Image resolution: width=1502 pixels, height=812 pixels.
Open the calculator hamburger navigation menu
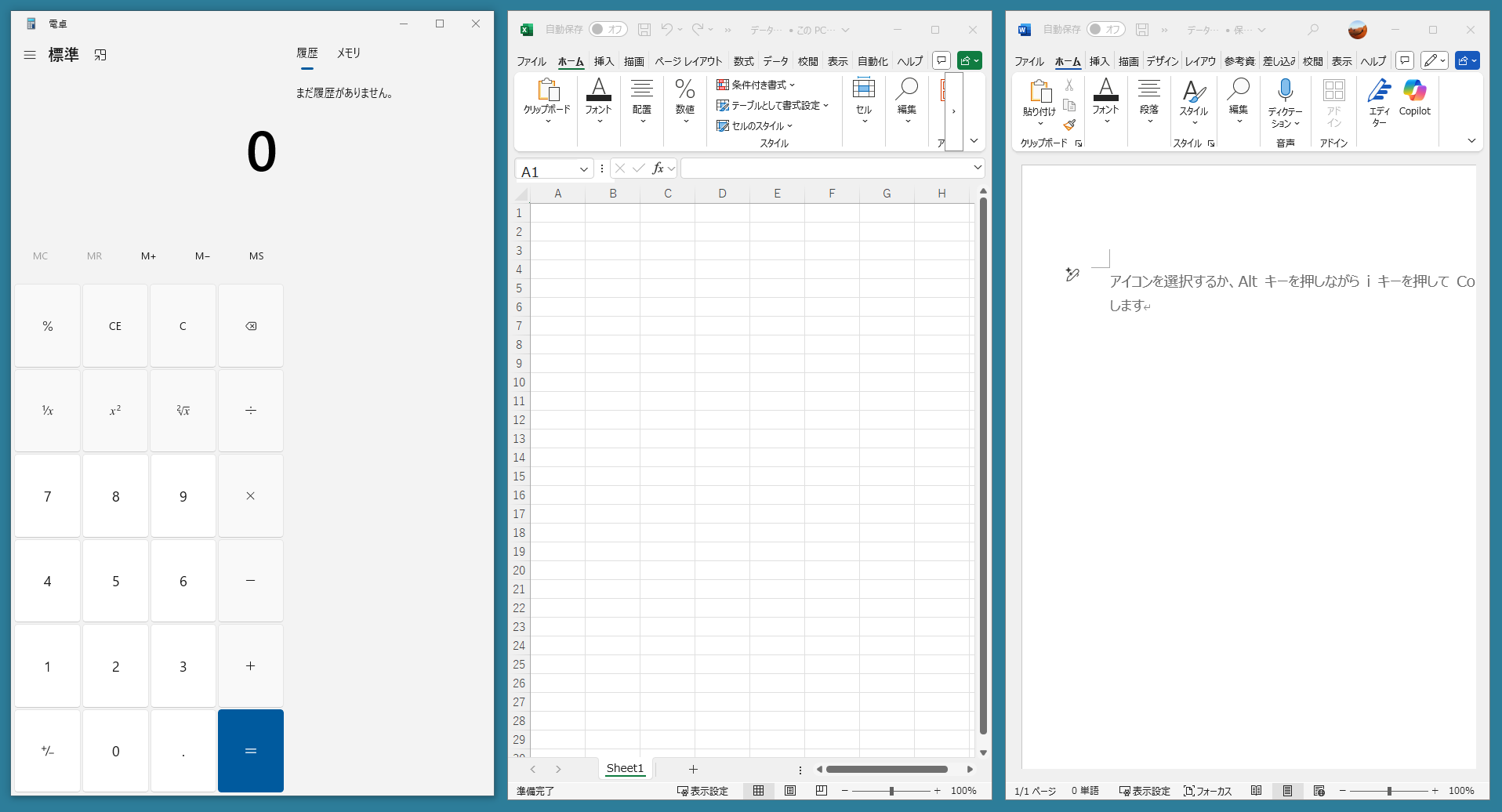click(x=30, y=55)
